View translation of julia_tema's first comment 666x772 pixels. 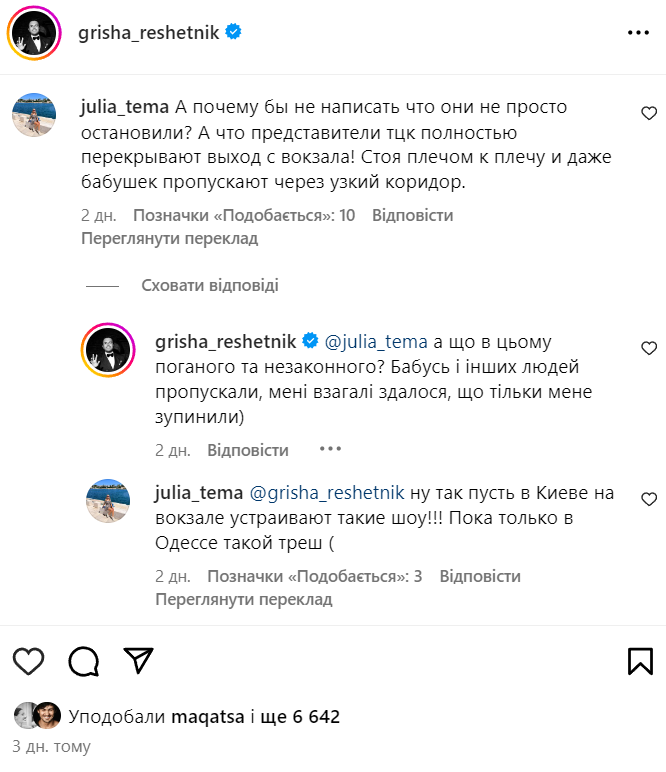[x=169, y=239]
